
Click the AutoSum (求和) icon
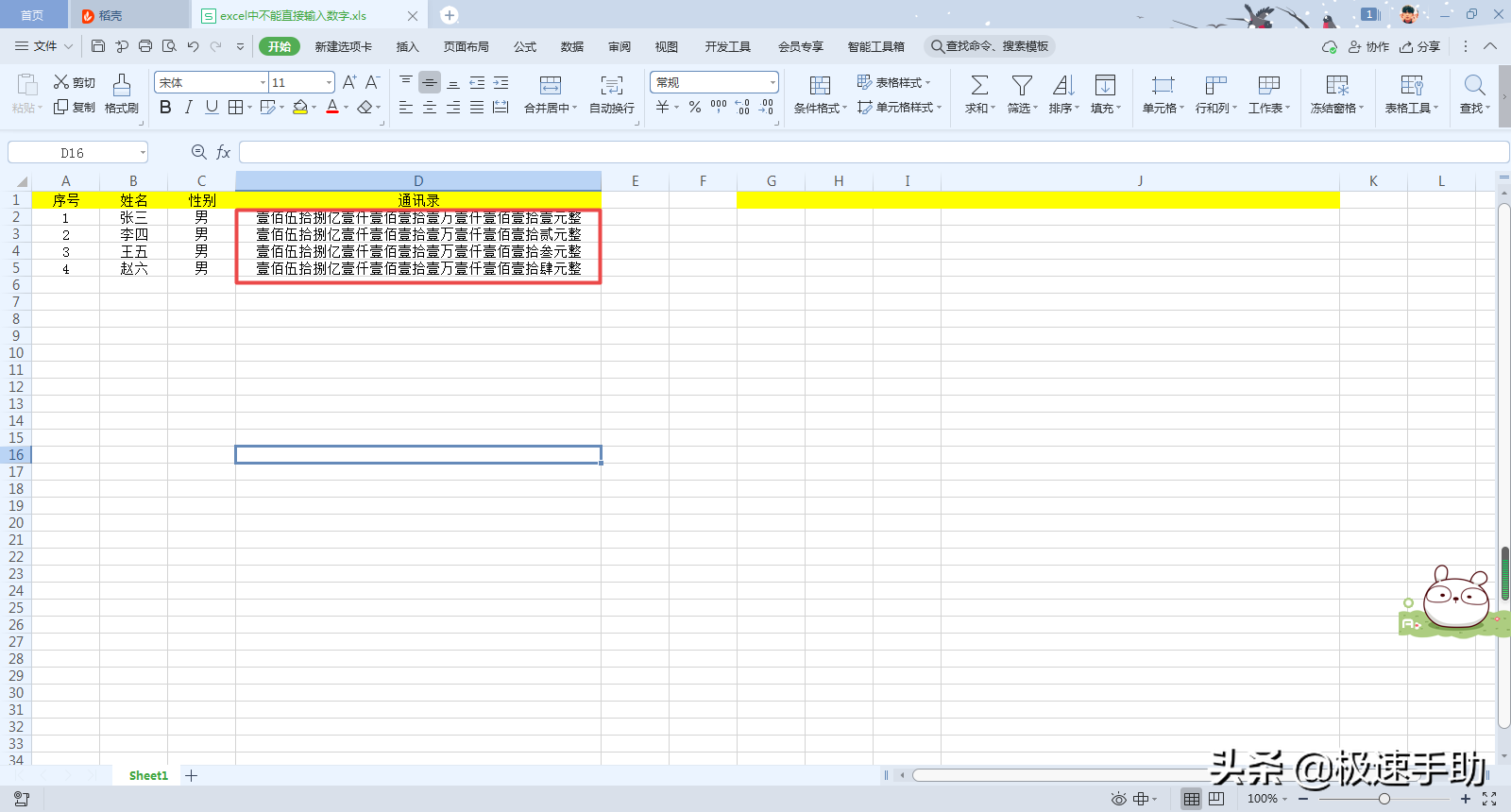pyautogui.click(x=979, y=86)
